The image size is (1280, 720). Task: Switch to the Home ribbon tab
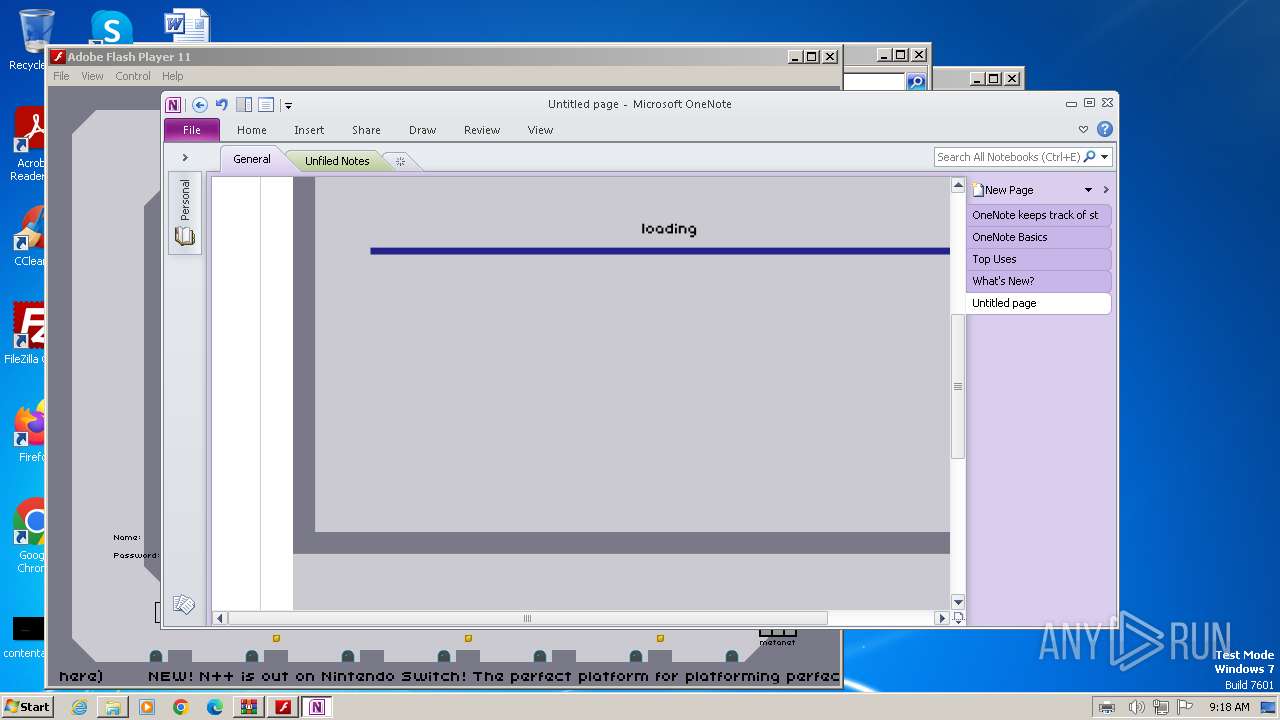(x=252, y=130)
